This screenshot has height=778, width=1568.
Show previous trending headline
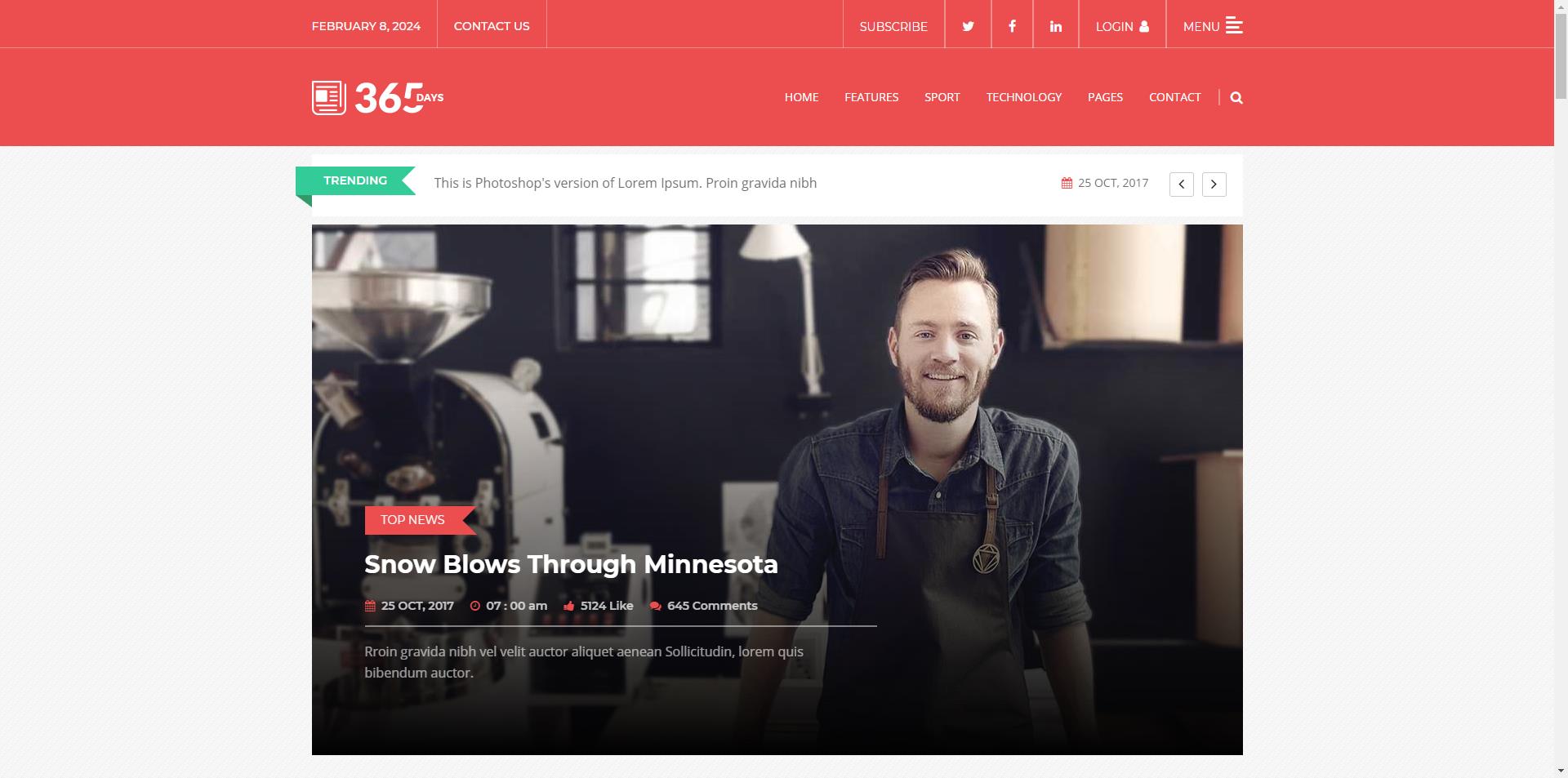[x=1181, y=184]
